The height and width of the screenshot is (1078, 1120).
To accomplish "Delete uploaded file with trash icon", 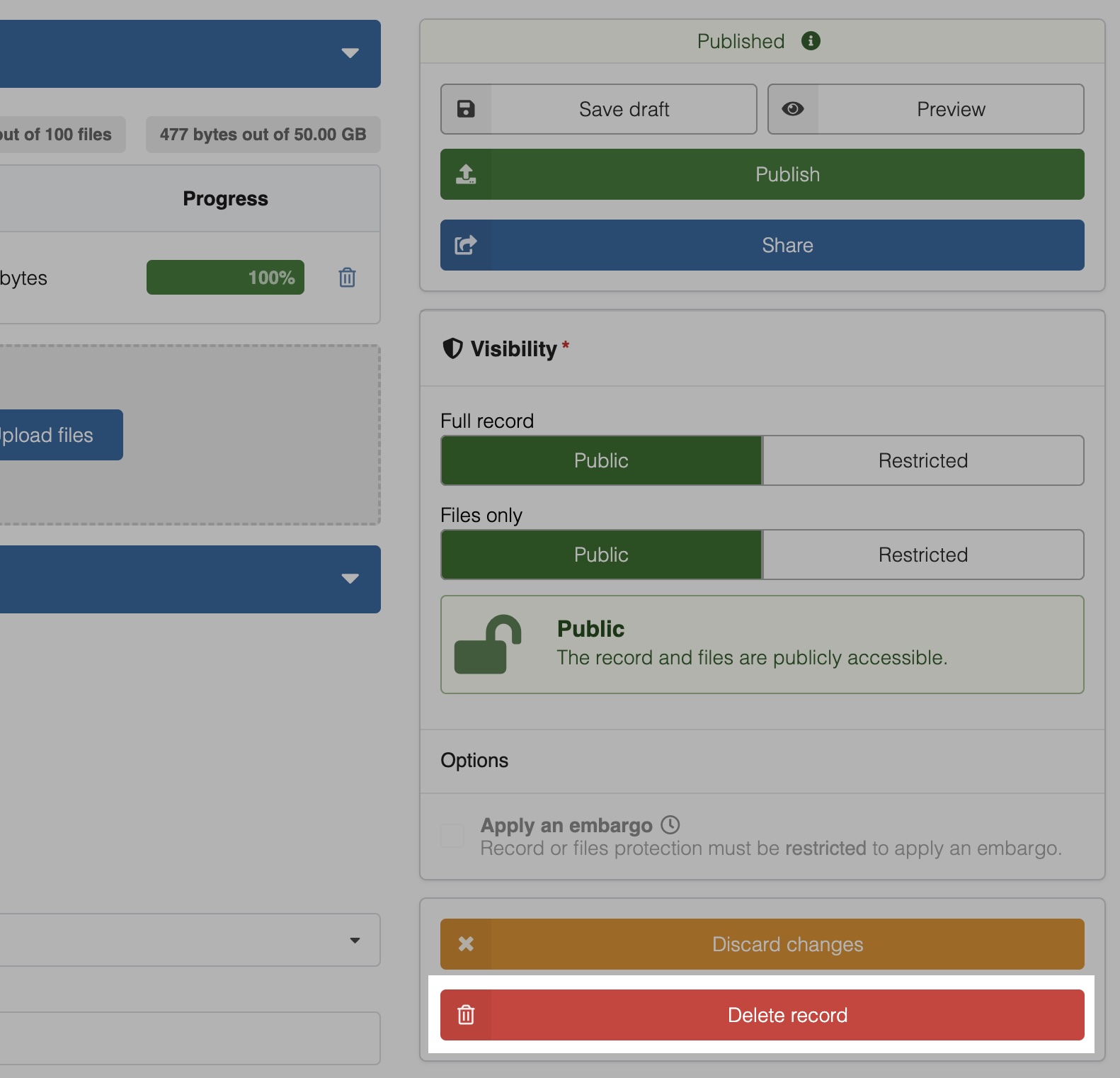I will [347, 278].
